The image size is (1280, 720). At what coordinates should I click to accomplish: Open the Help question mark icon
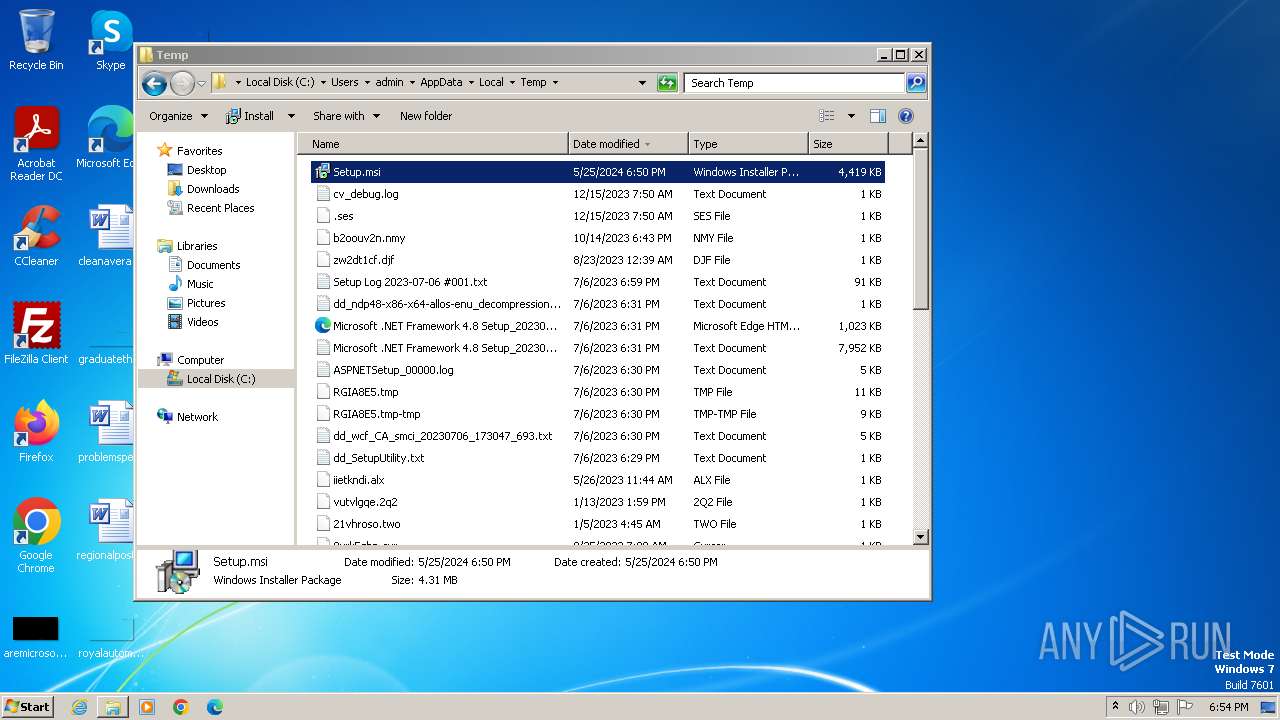(906, 116)
